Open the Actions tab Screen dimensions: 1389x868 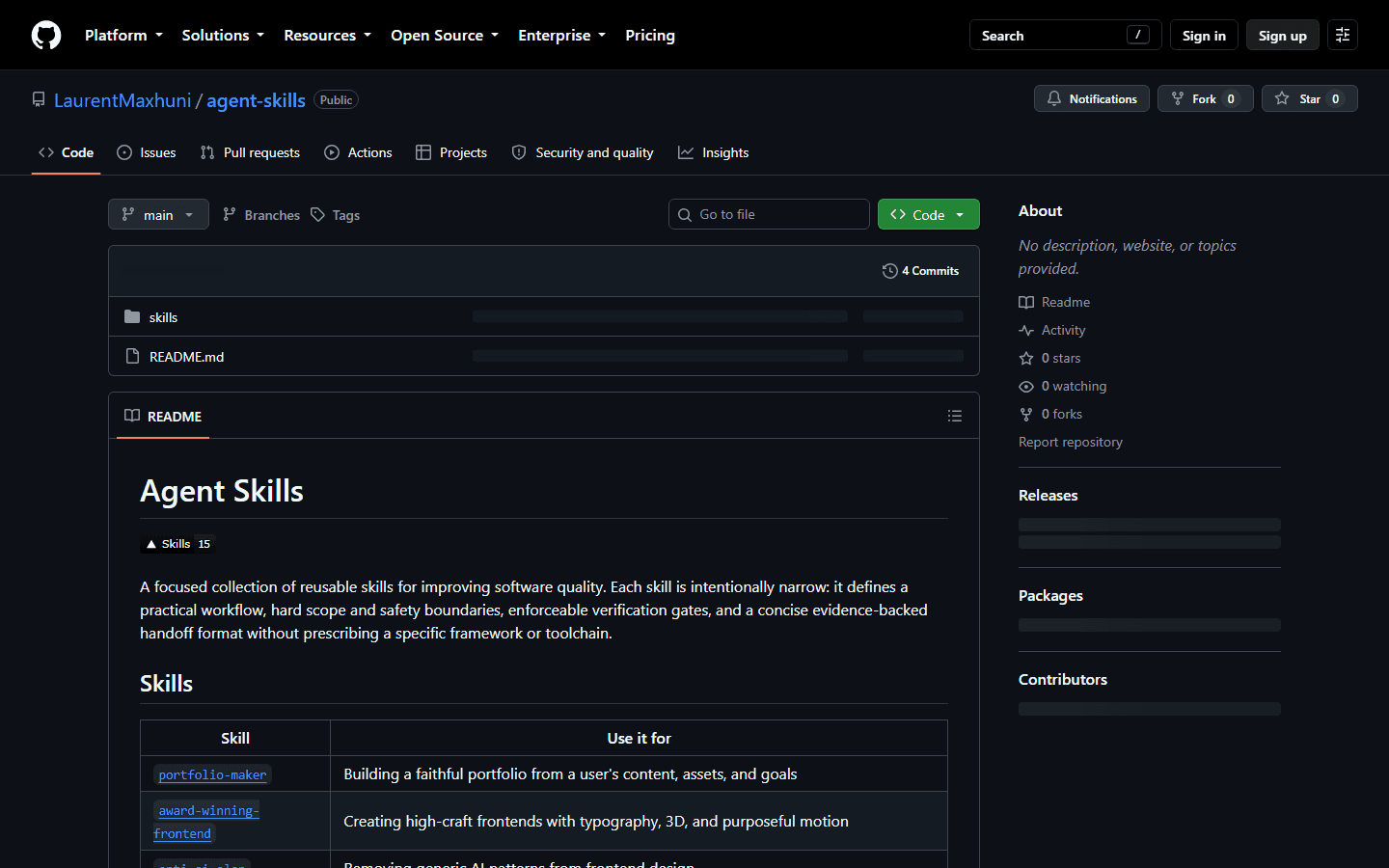358,152
